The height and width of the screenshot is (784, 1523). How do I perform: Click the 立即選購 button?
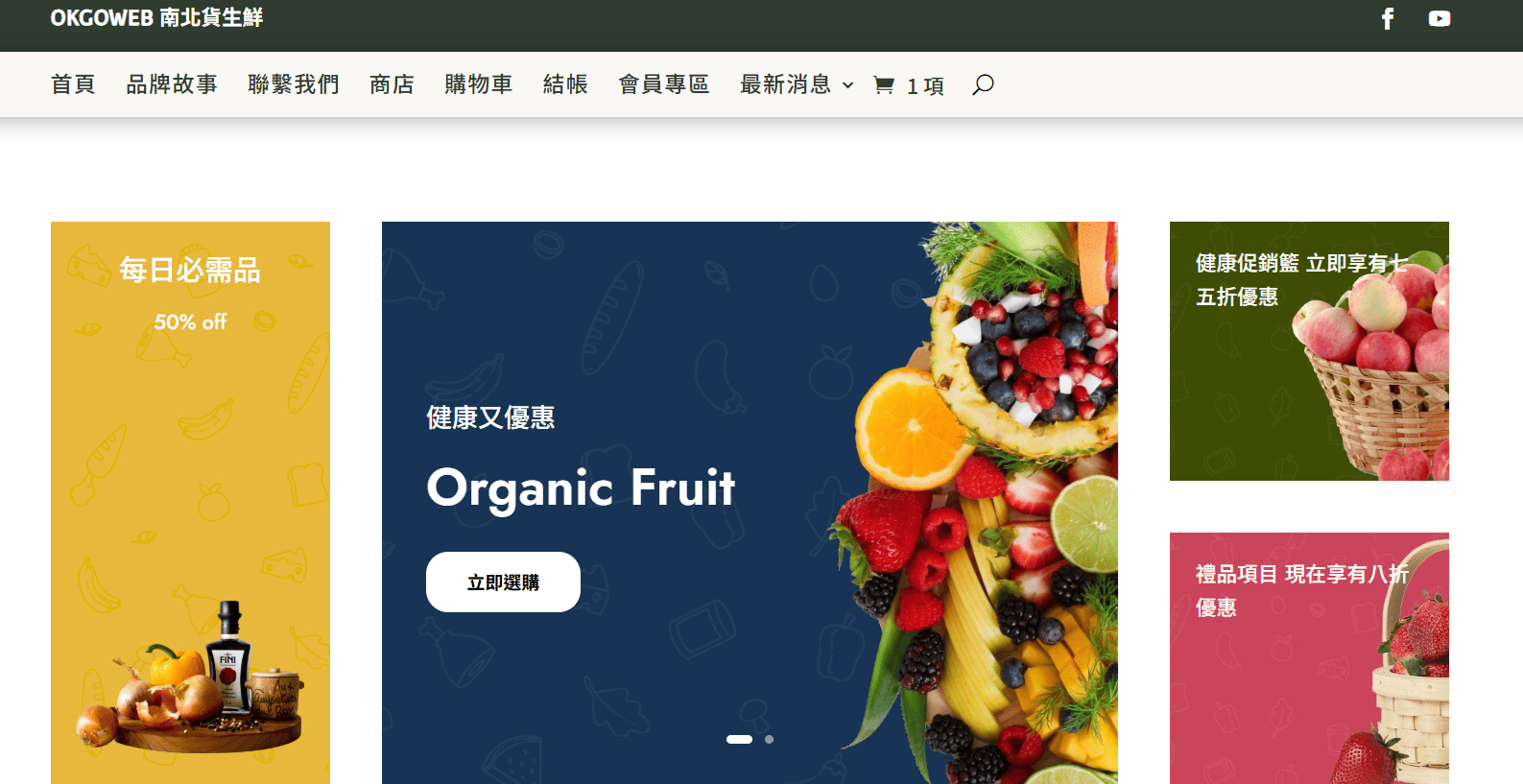tap(503, 582)
